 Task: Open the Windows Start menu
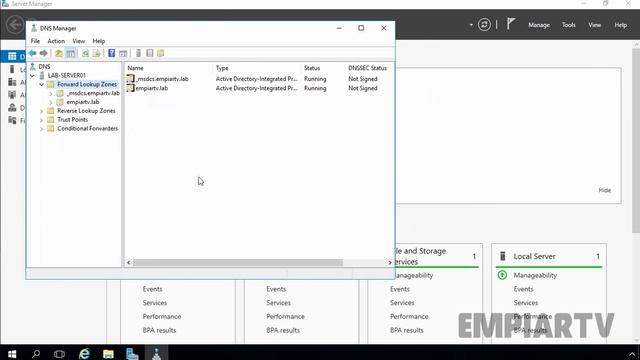coord(12,353)
